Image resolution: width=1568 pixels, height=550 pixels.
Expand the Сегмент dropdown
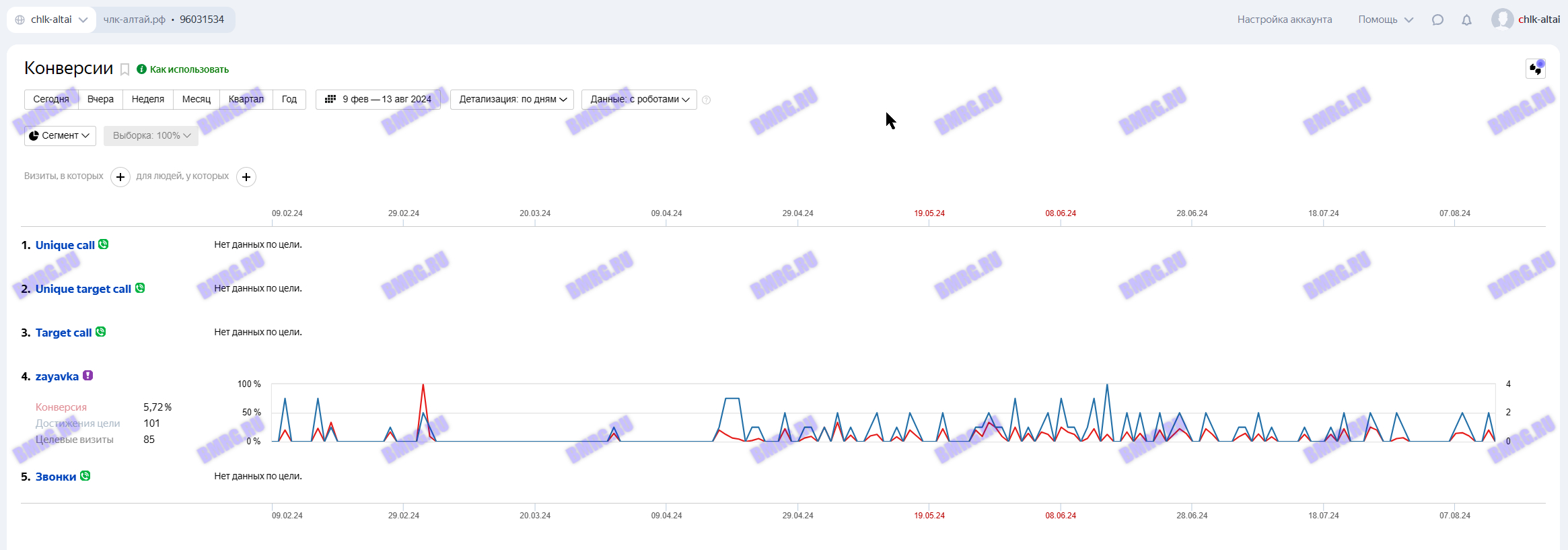60,136
